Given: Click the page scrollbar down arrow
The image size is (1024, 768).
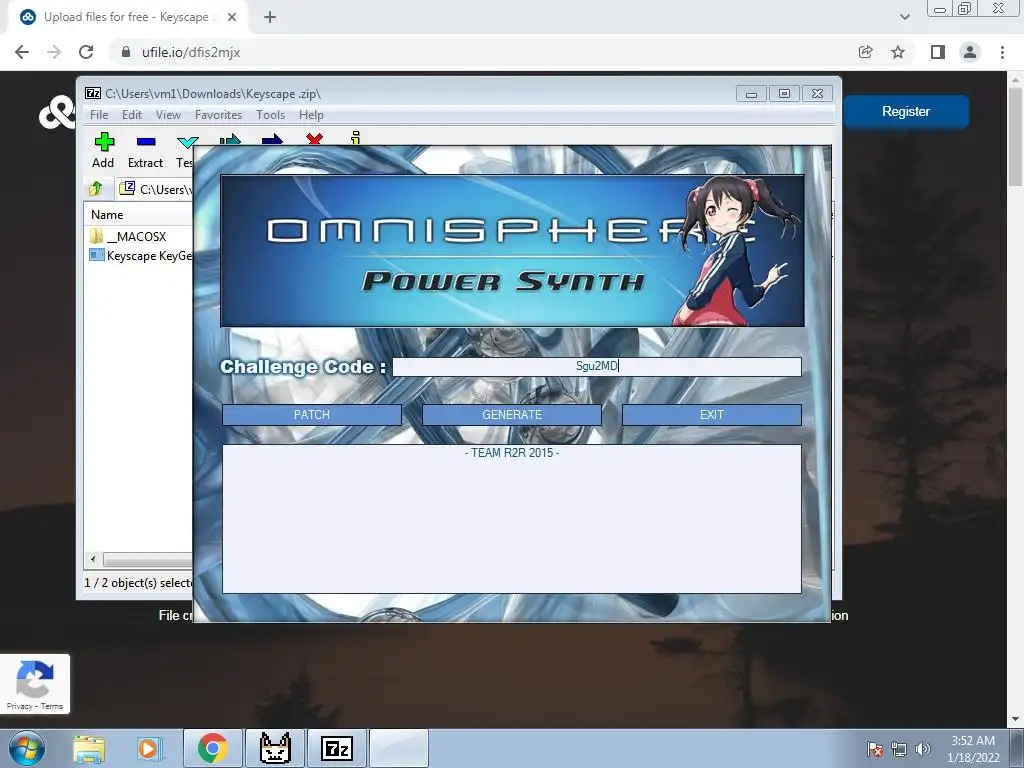Looking at the screenshot, I should tap(1016, 719).
